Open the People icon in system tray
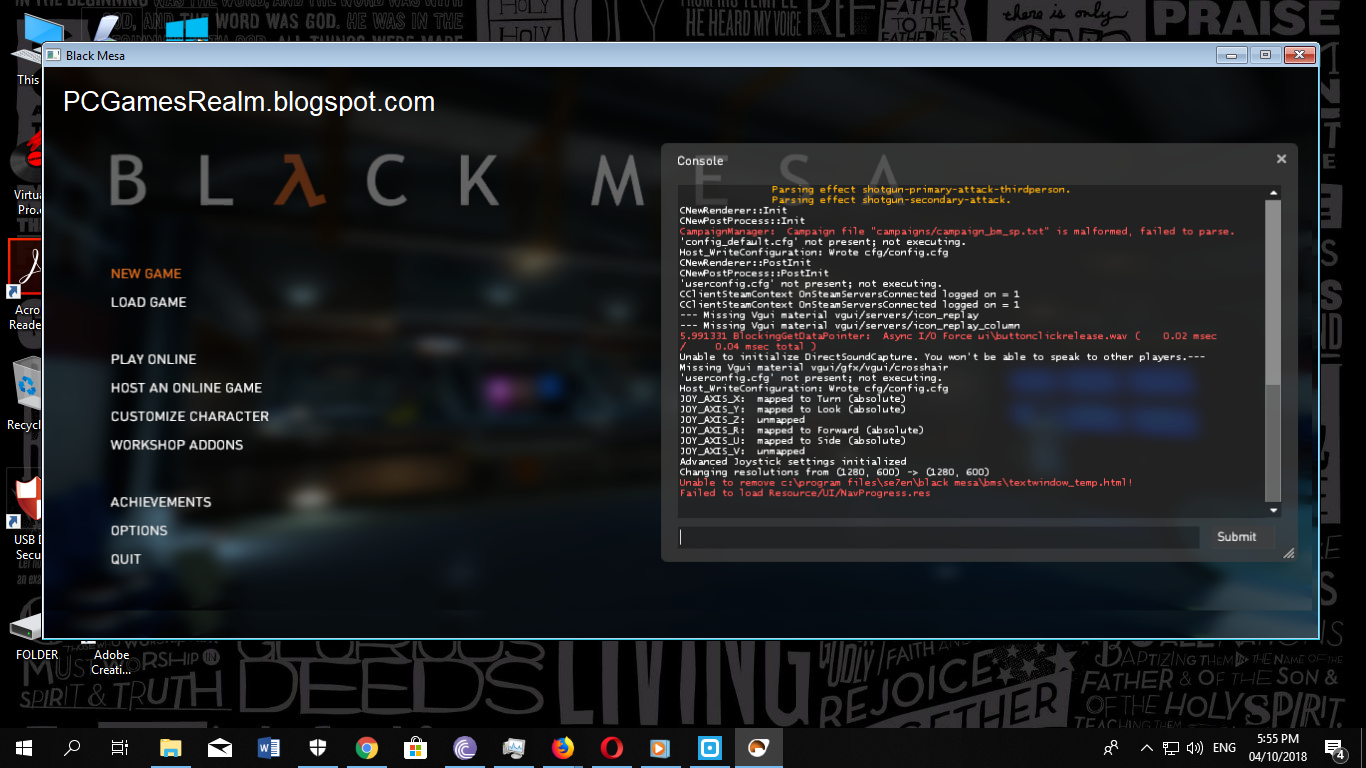 (x=1111, y=747)
